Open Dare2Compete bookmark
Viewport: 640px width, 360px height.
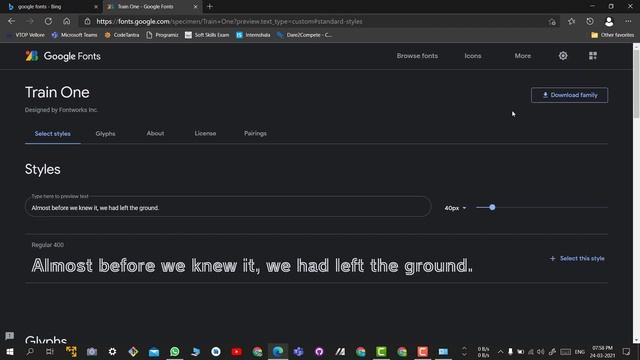tap(304, 35)
